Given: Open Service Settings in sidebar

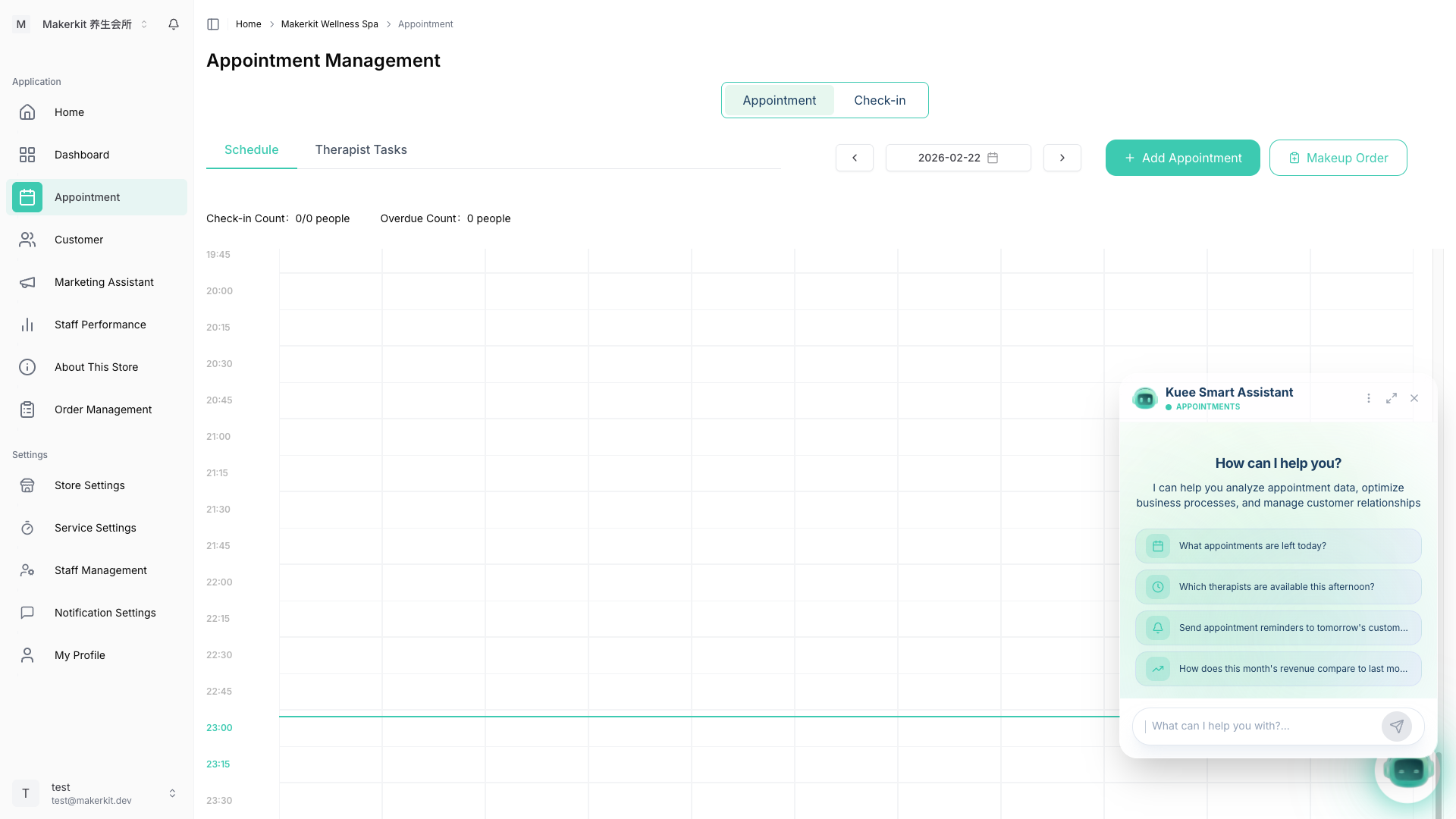Looking at the screenshot, I should [x=96, y=528].
